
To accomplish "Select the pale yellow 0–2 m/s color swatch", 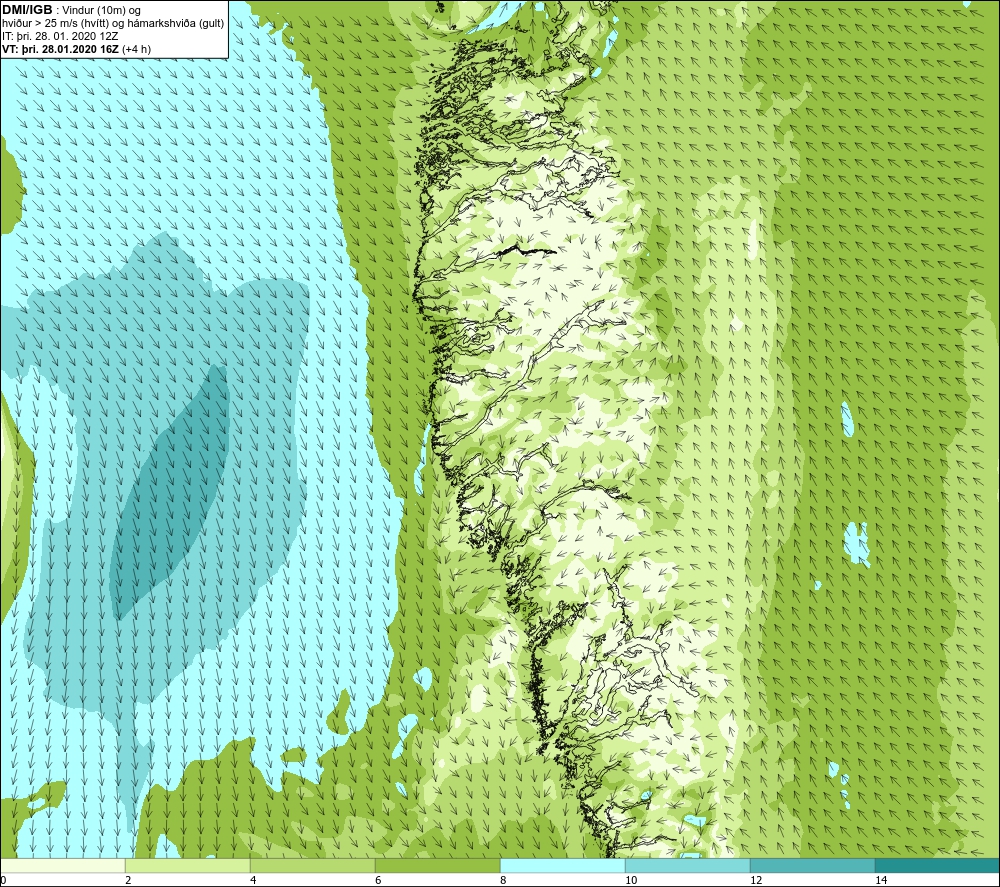I will (x=62, y=865).
